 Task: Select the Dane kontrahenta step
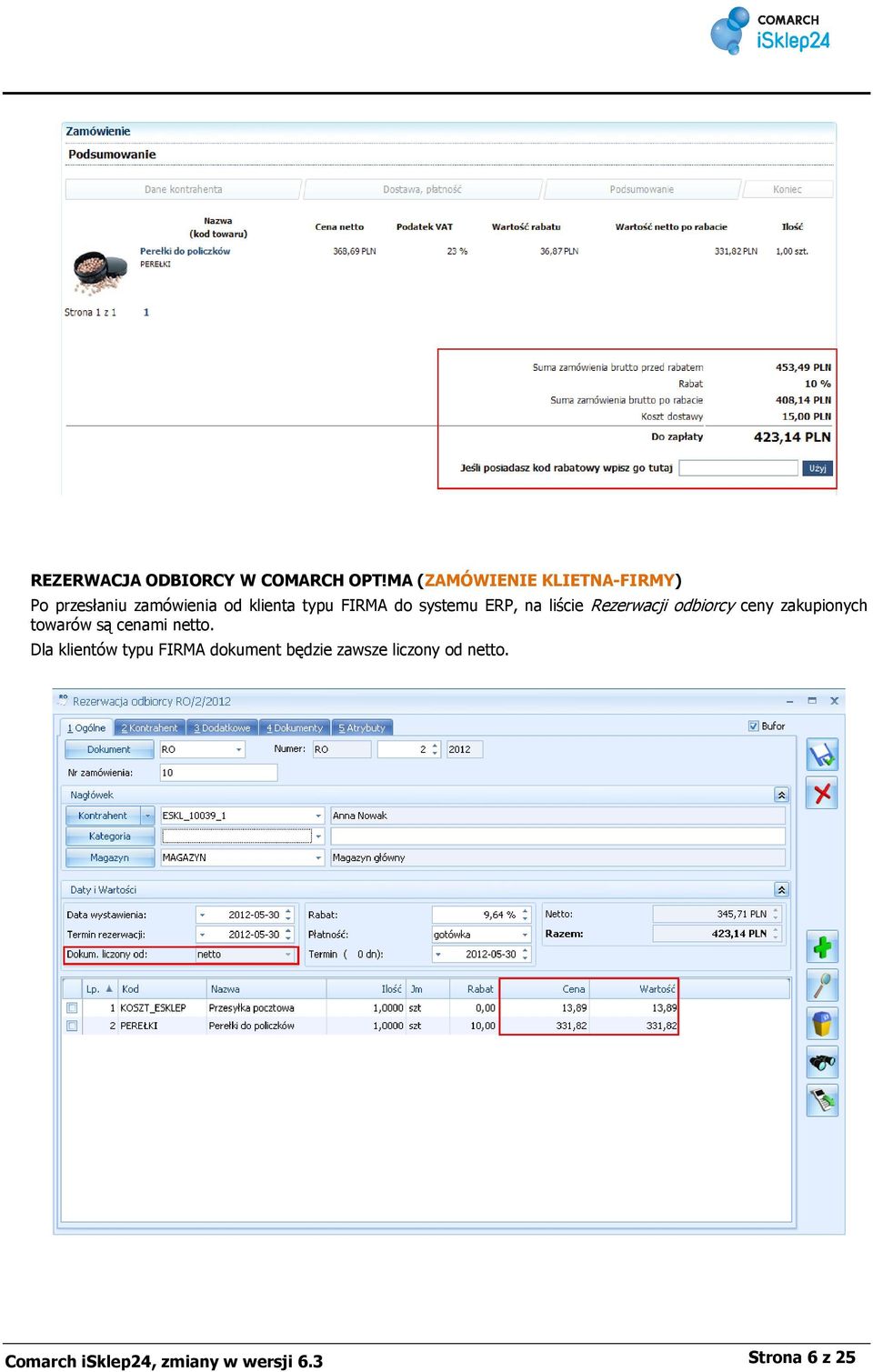click(183, 189)
